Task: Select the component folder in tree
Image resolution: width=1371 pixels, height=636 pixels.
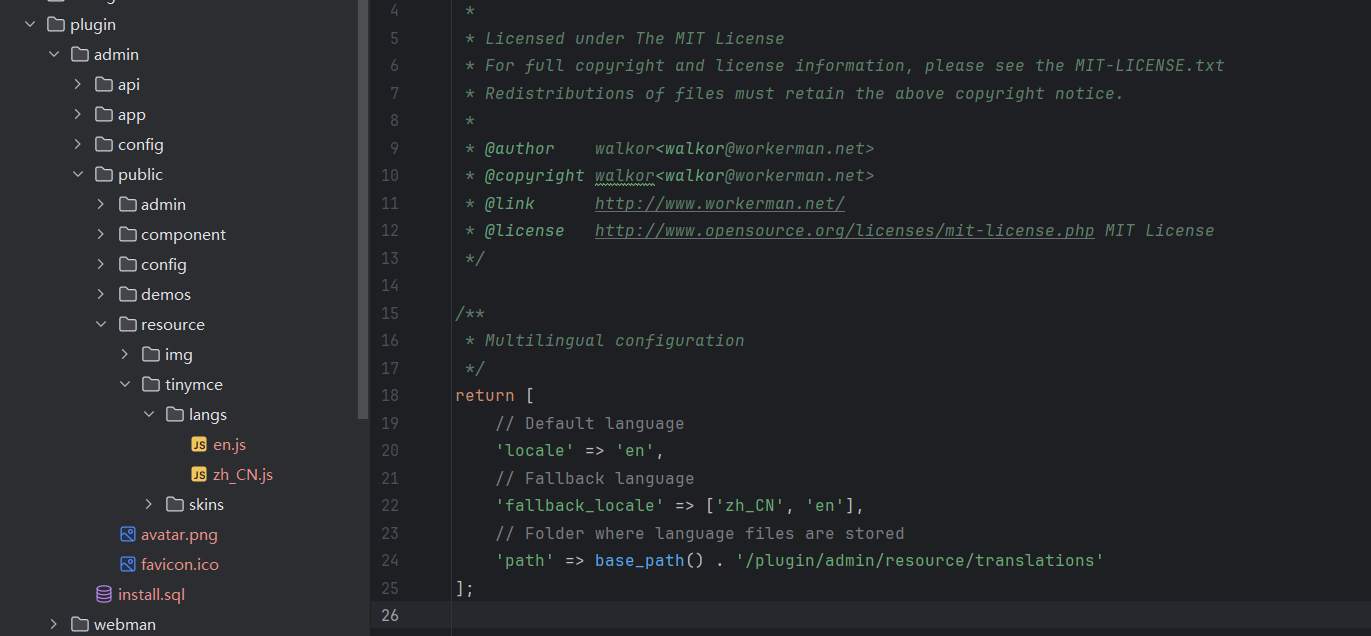Action: click(183, 234)
